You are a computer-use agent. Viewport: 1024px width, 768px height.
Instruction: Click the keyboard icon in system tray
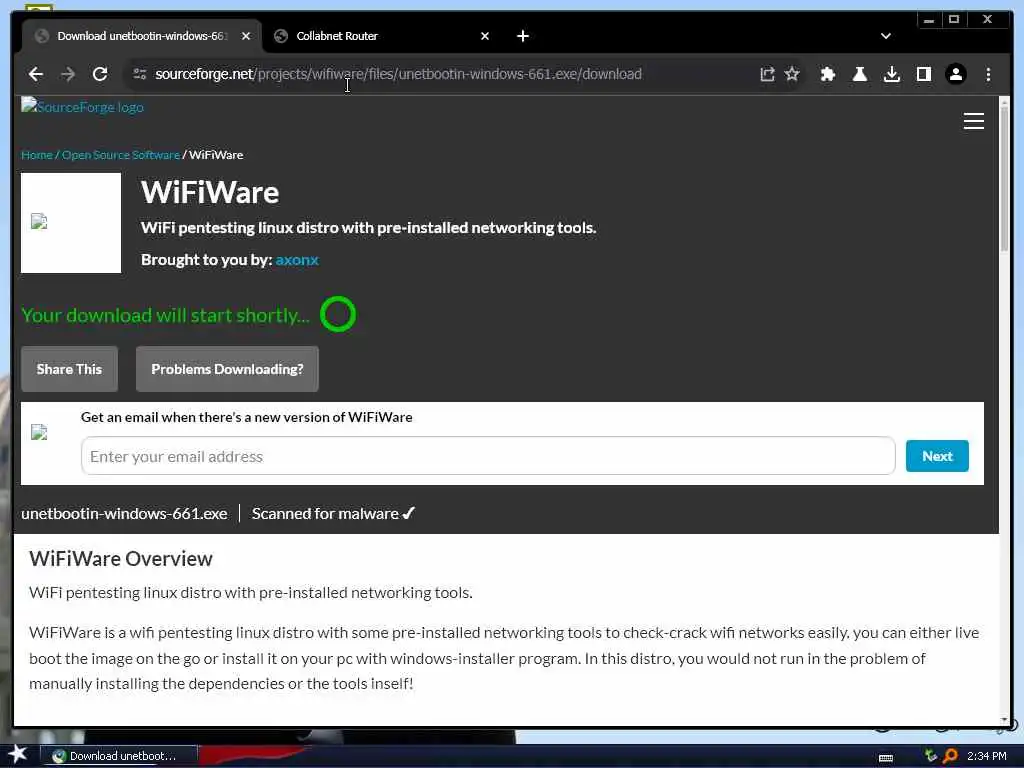click(886, 758)
